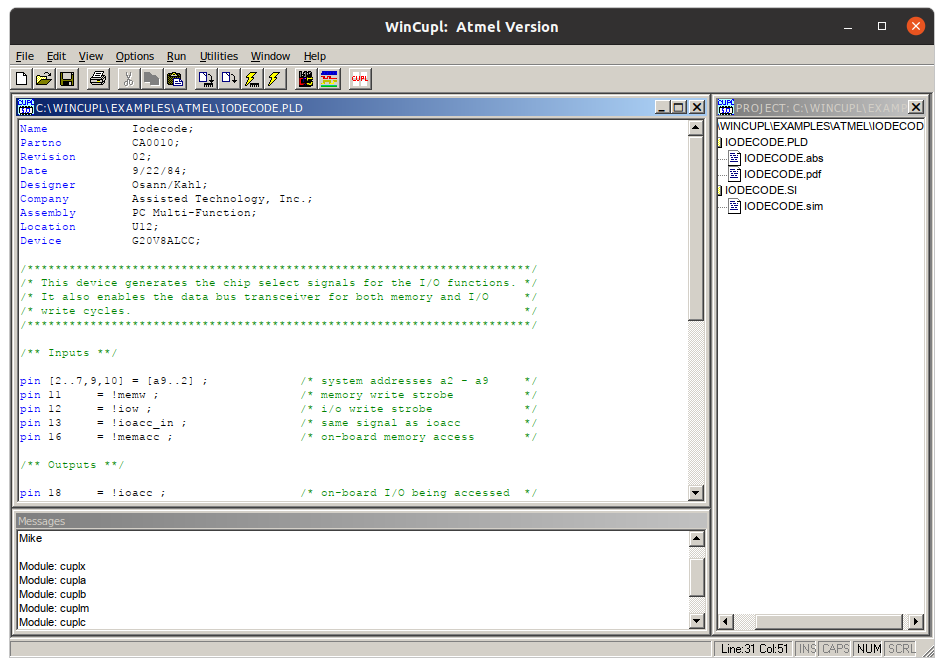
Task: Select IODECODE.sim in the project tree
Action: (x=783, y=206)
